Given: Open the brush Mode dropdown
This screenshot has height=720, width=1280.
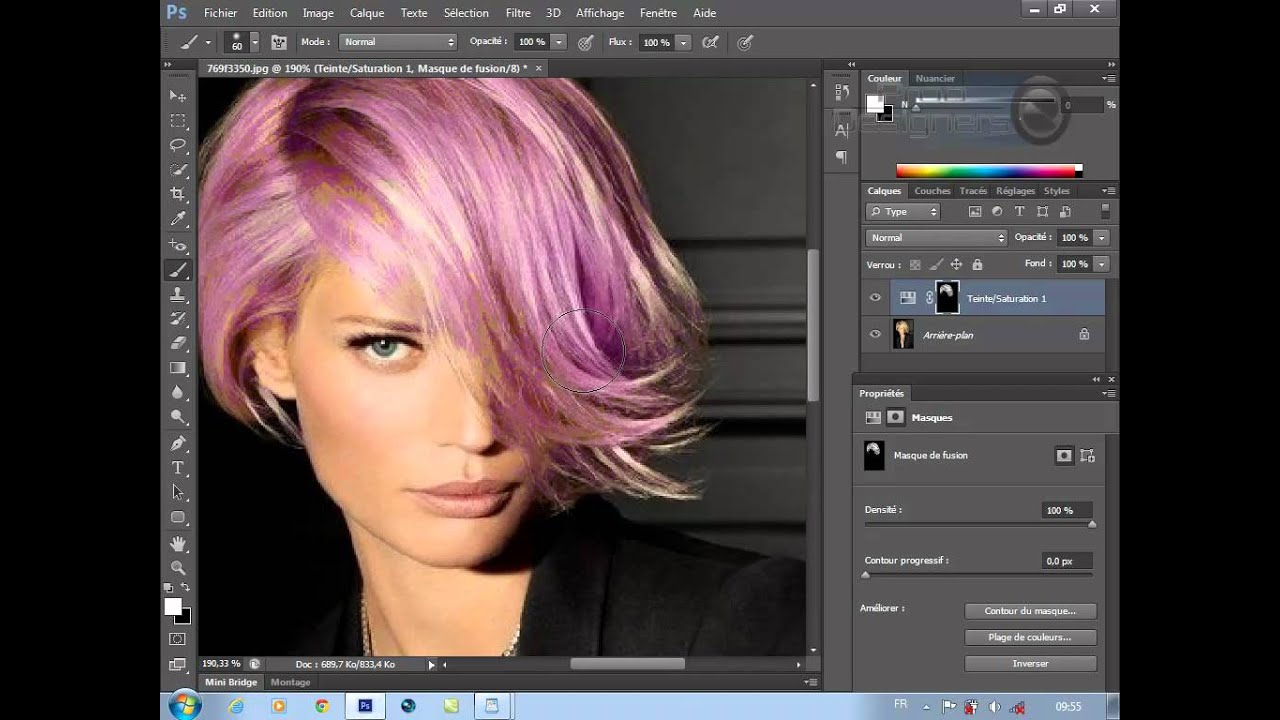Looking at the screenshot, I should [397, 42].
